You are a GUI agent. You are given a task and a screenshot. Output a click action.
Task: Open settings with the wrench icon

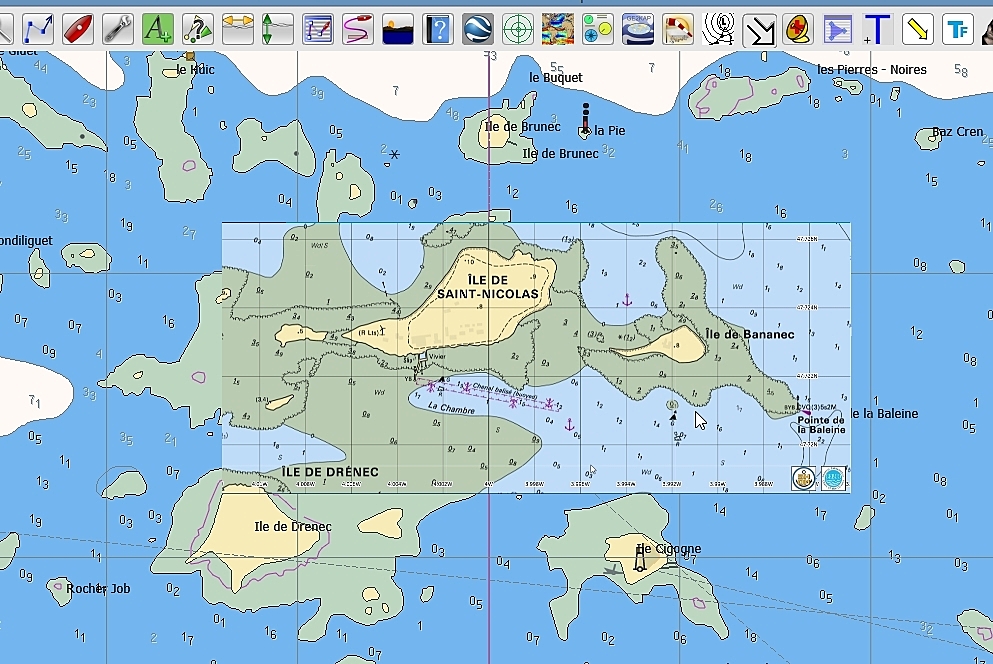click(x=118, y=29)
